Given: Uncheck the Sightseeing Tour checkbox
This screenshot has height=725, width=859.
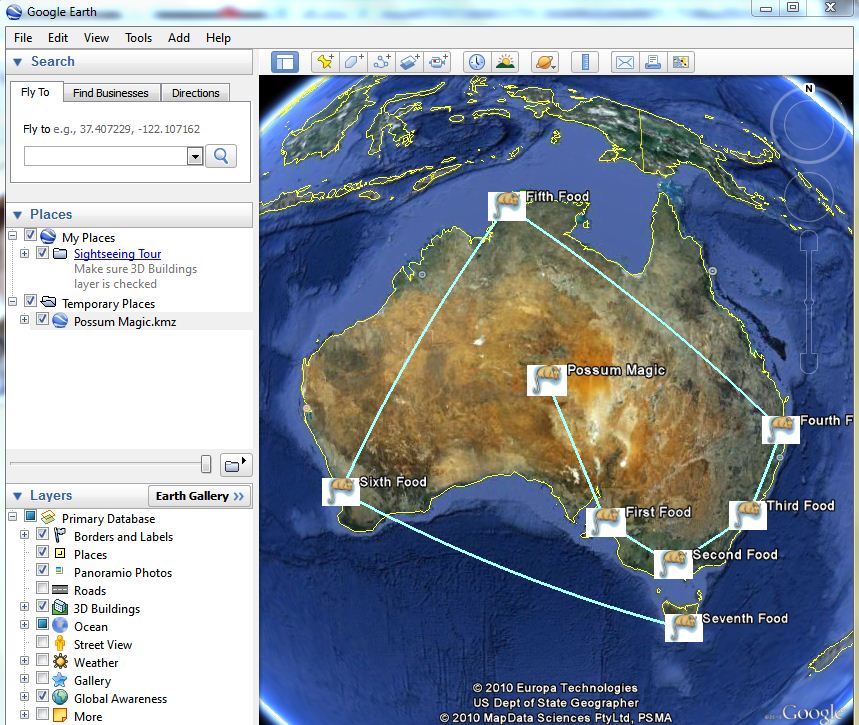Looking at the screenshot, I should point(42,253).
